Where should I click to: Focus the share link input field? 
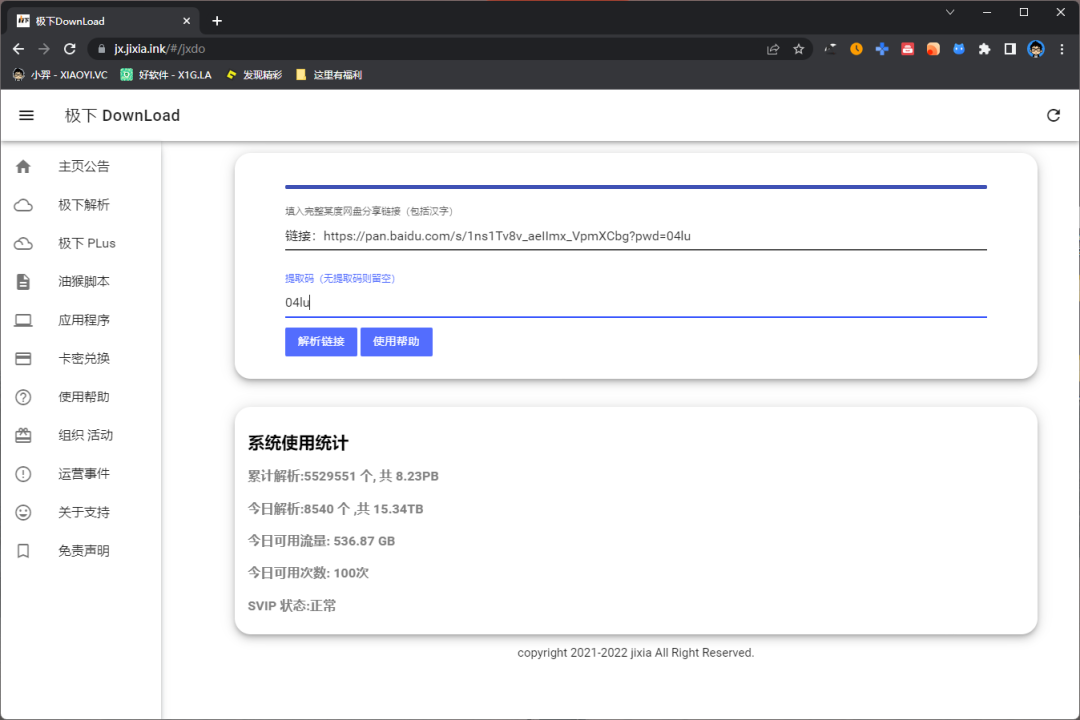636,236
